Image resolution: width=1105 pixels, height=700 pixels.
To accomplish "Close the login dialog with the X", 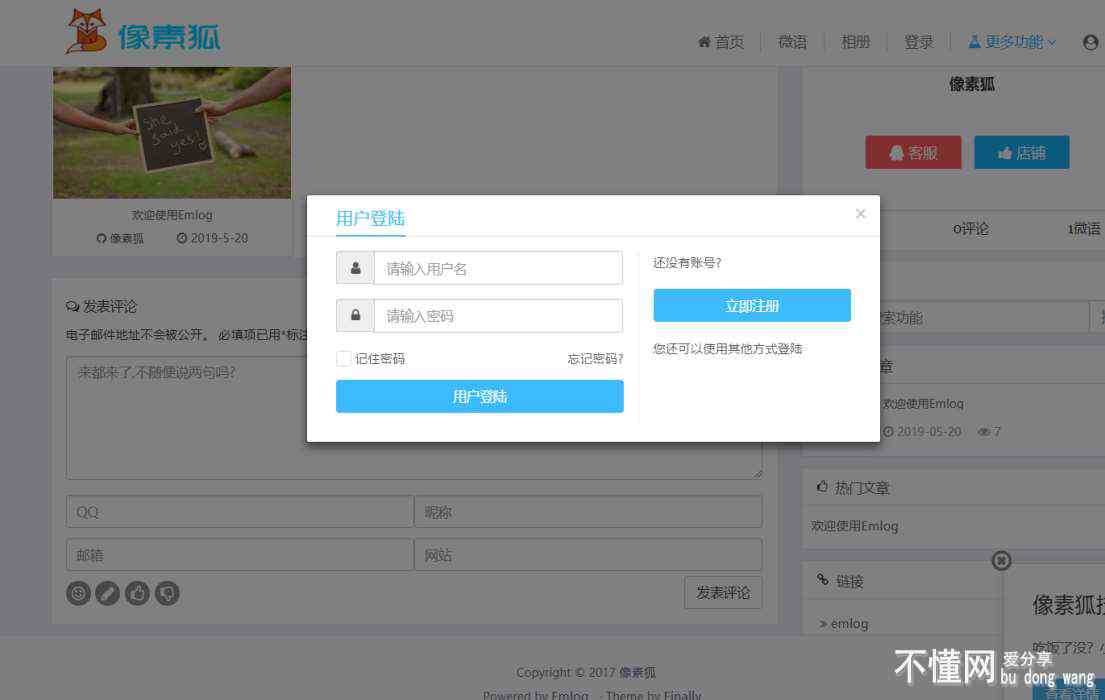I will coord(860,213).
